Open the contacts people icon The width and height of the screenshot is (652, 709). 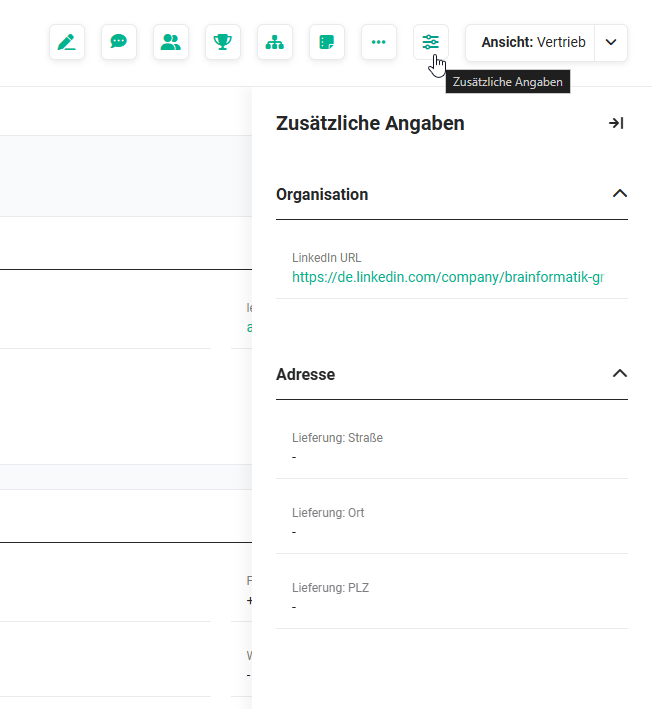pos(171,42)
